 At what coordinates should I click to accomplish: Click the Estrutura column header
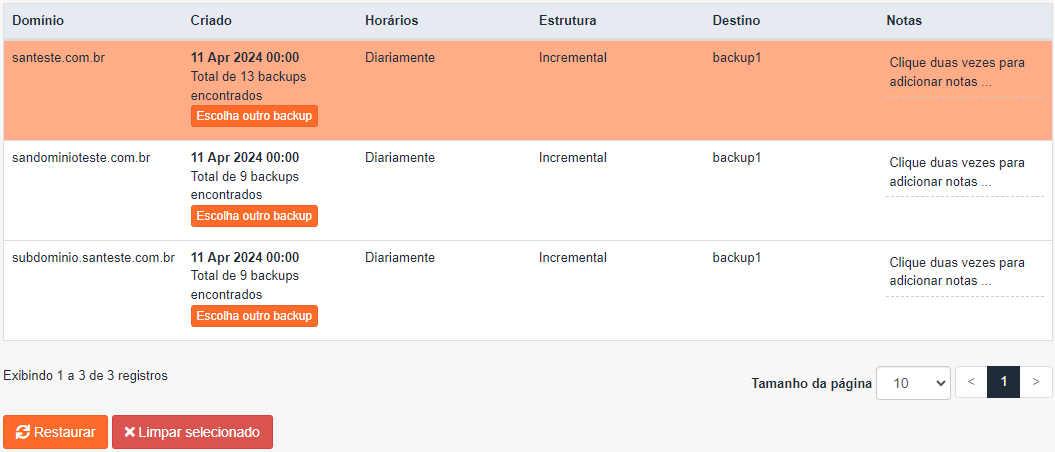point(567,21)
